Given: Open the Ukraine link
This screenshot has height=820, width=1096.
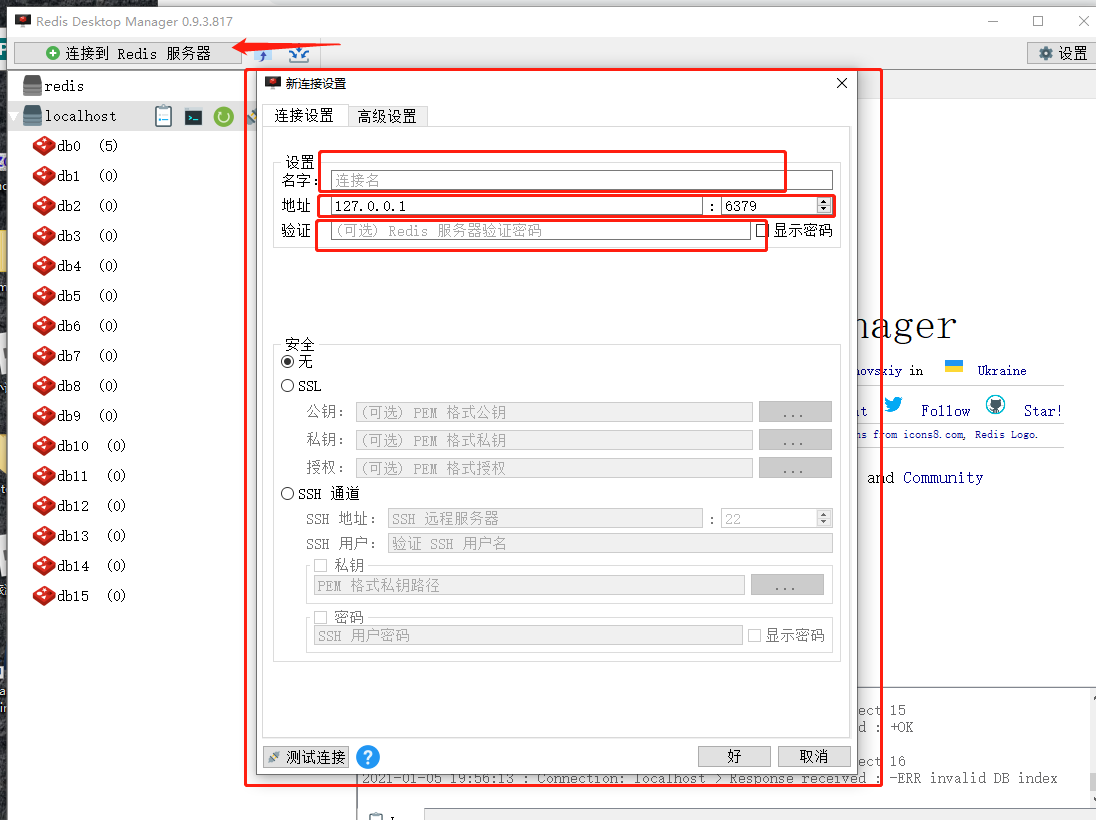Looking at the screenshot, I should click(1002, 371).
